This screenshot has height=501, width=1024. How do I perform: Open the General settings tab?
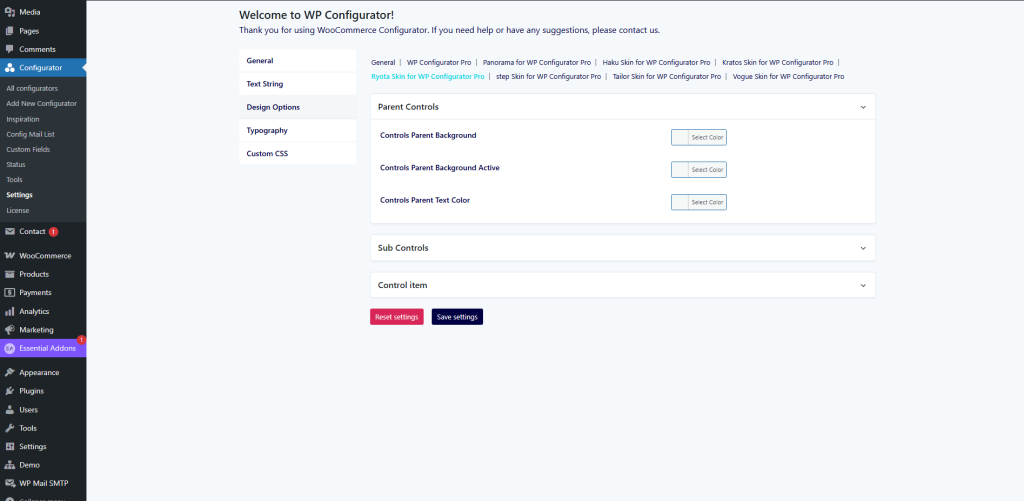pyautogui.click(x=298, y=61)
